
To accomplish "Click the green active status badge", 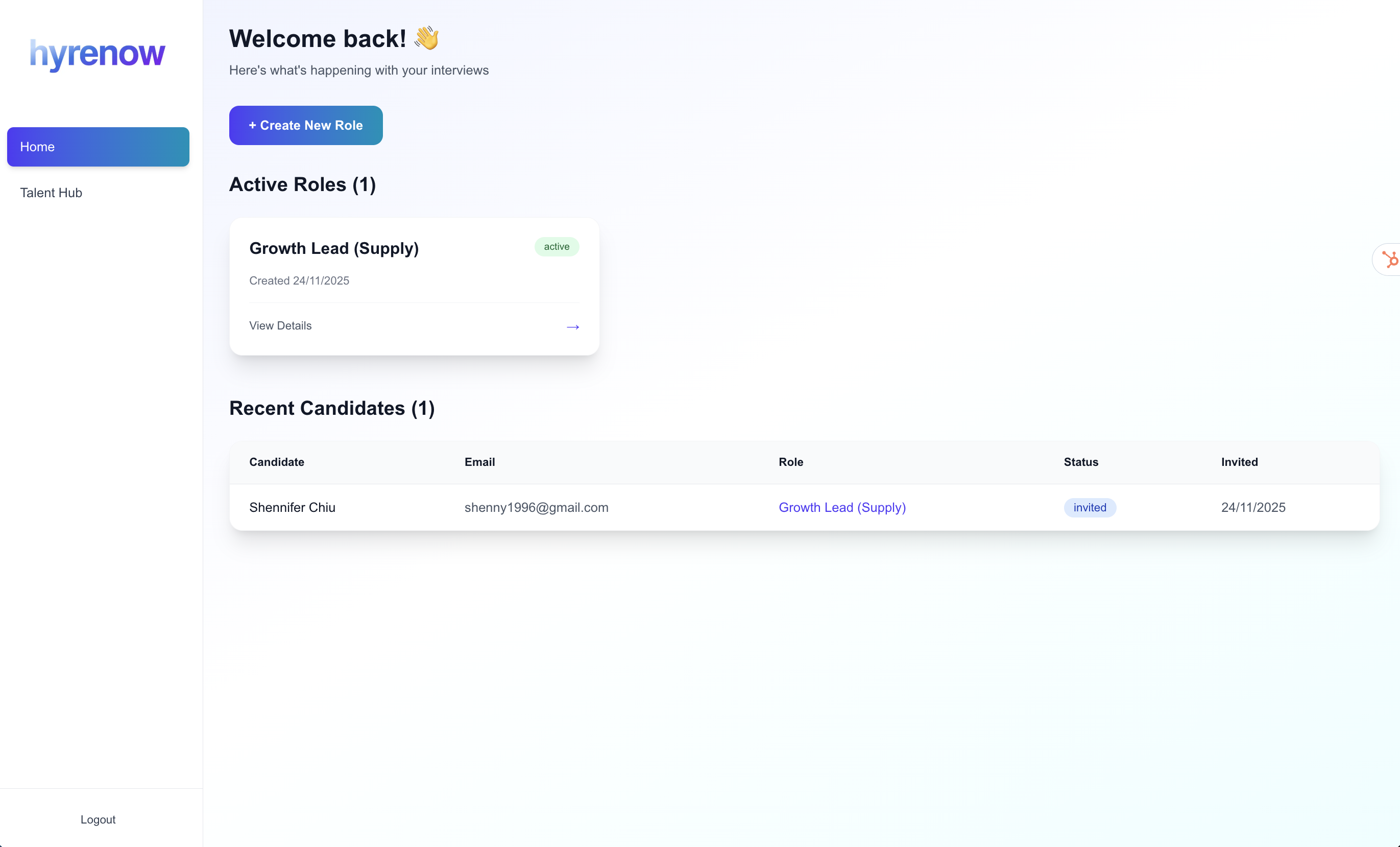I will point(556,247).
